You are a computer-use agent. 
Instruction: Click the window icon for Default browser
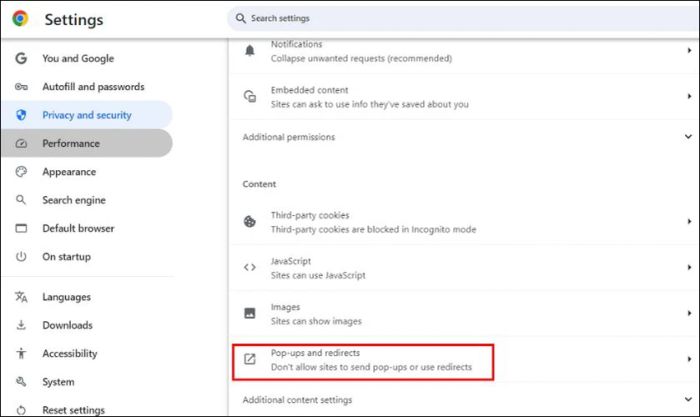[21, 228]
